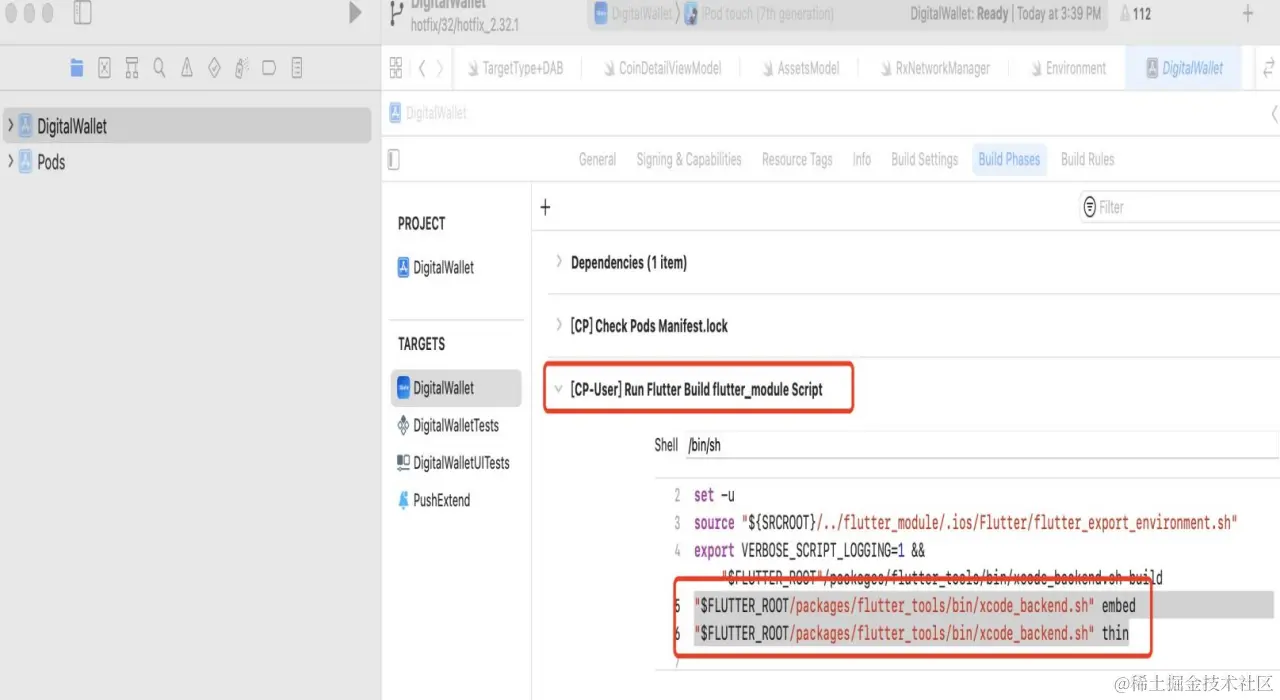Image resolution: width=1280 pixels, height=700 pixels.
Task: Add a new editor tab with plus
Action: tap(1247, 14)
